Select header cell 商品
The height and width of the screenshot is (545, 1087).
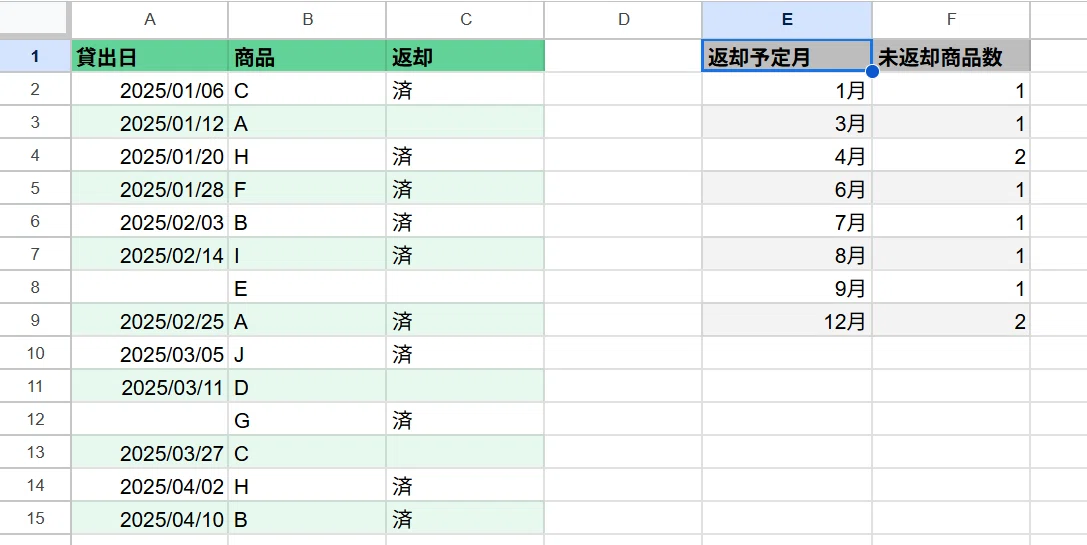coord(307,56)
